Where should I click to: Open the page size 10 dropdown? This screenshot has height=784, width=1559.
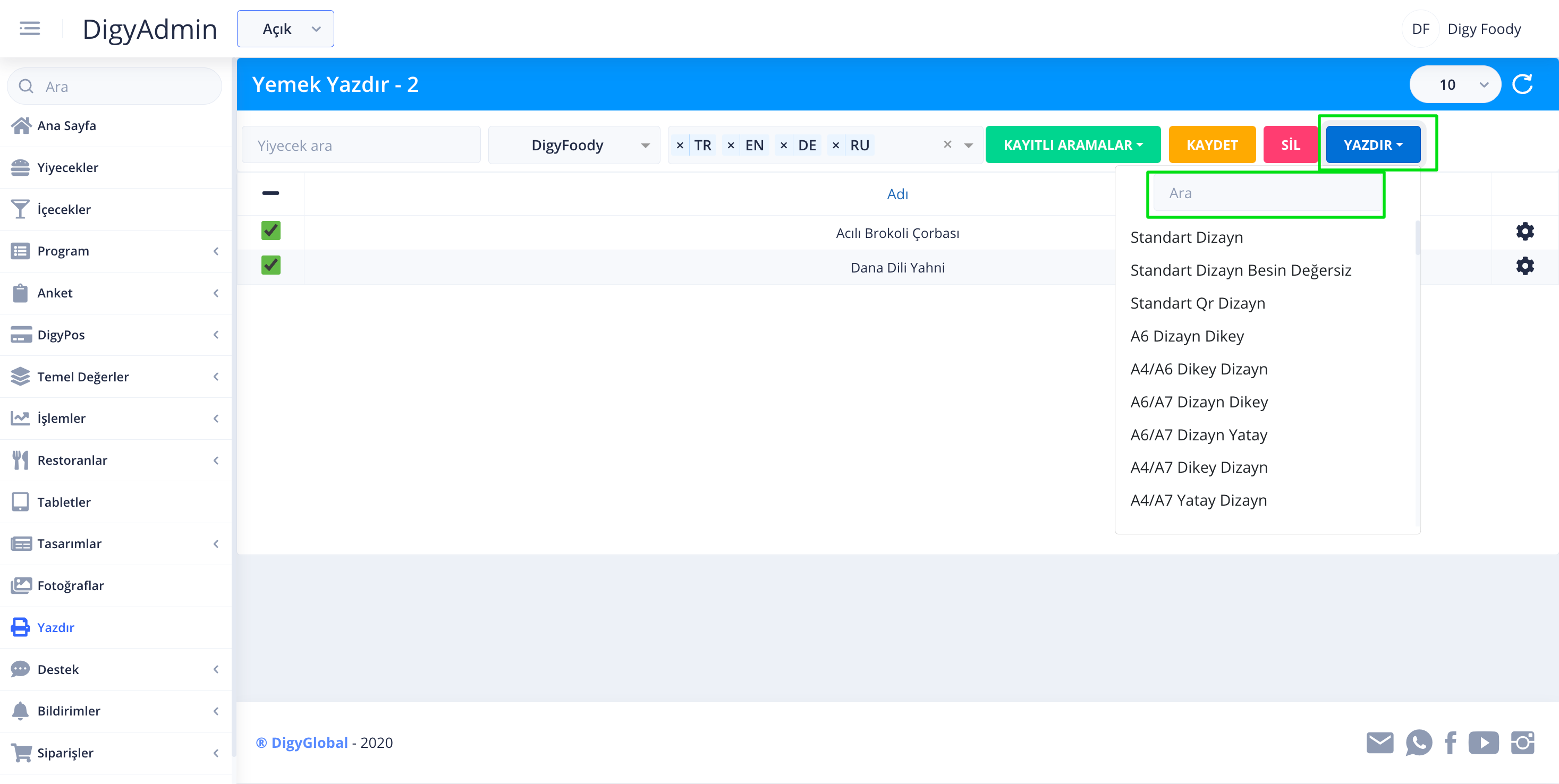click(x=1454, y=84)
